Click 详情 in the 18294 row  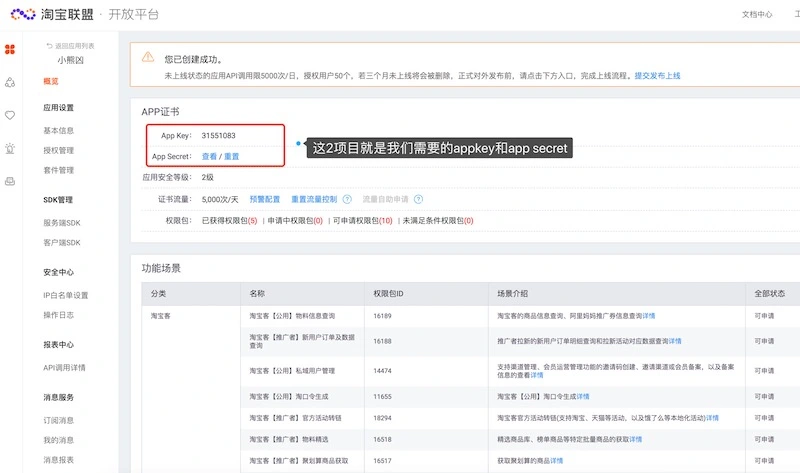(x=712, y=418)
